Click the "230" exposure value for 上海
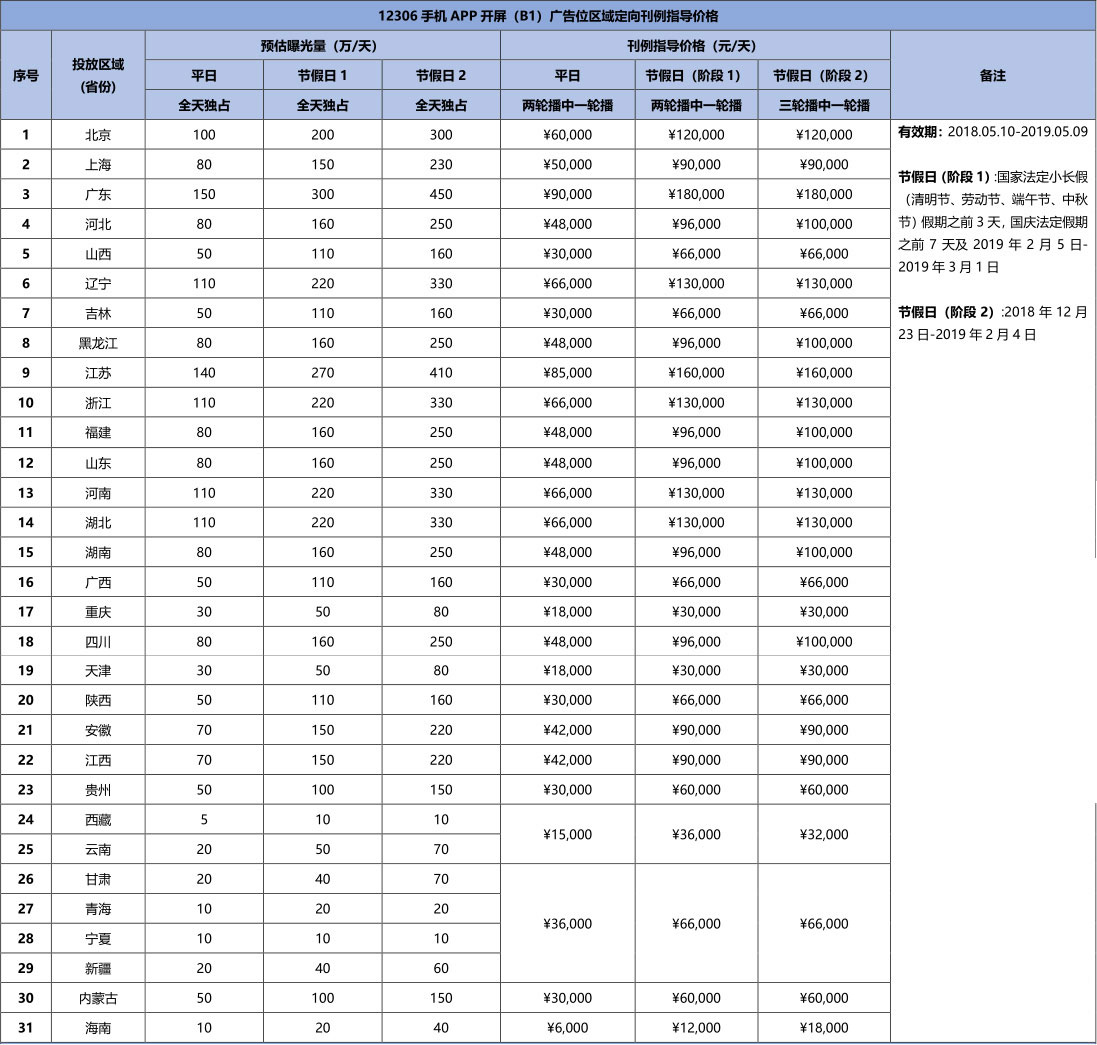Viewport: 1097px width, 1045px height. coord(441,164)
